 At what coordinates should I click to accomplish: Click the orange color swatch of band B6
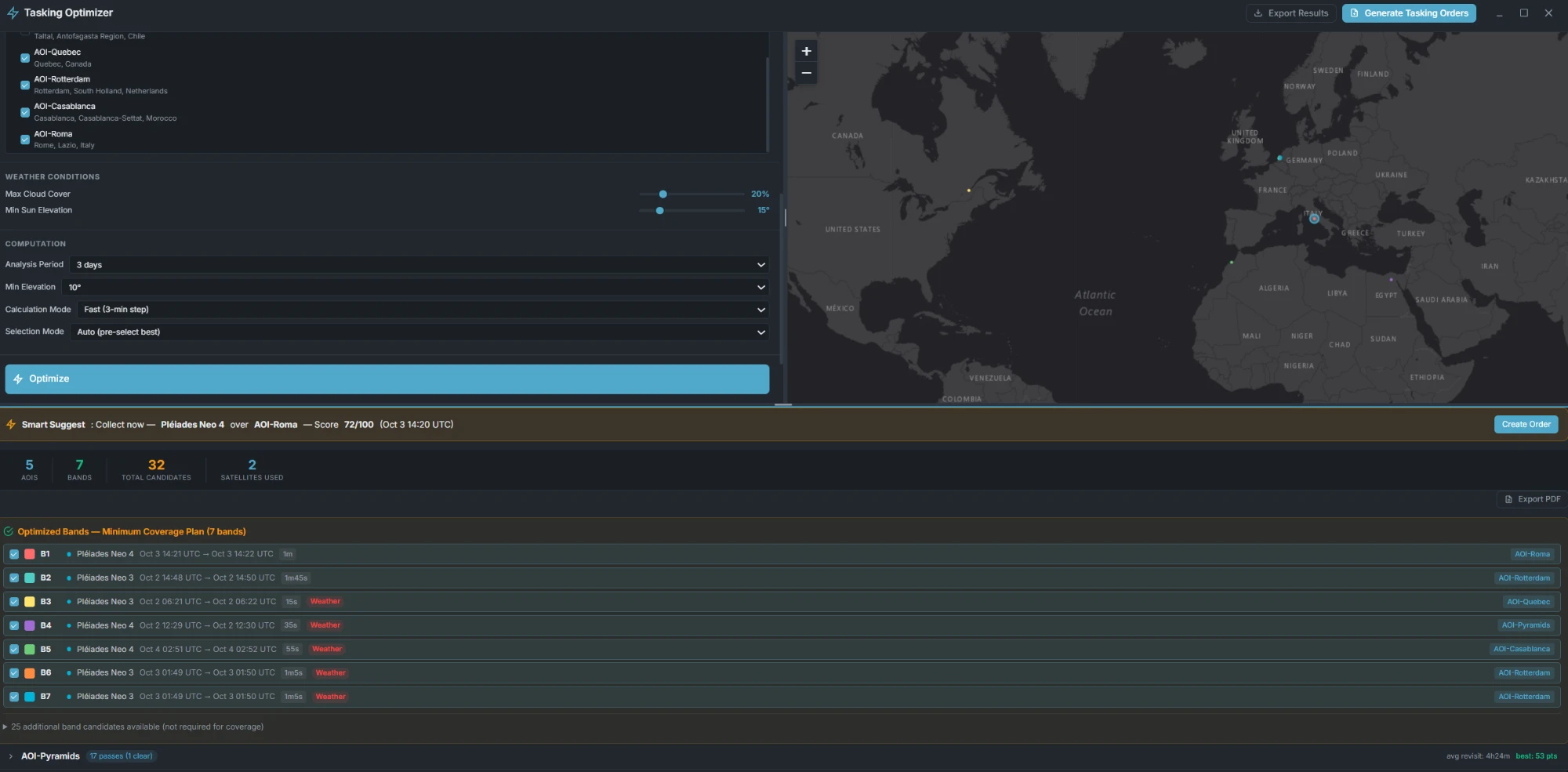tap(30, 673)
